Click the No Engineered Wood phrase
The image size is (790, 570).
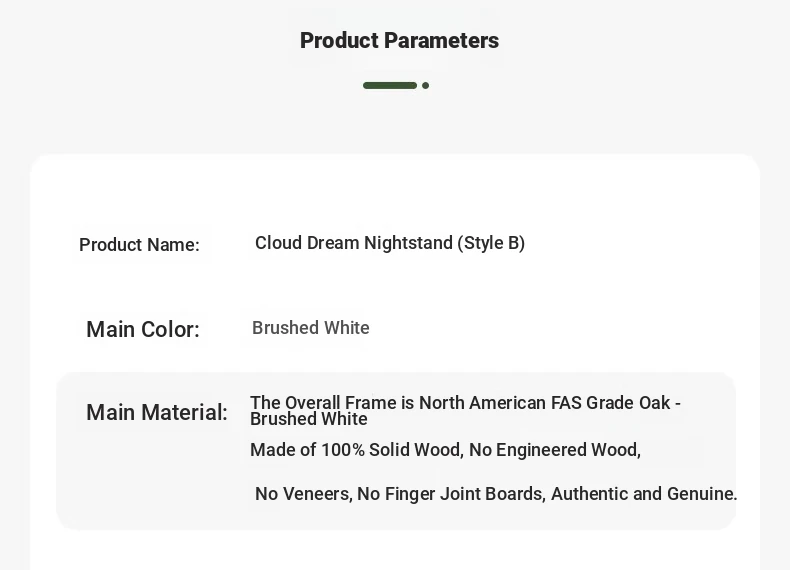tap(554, 450)
